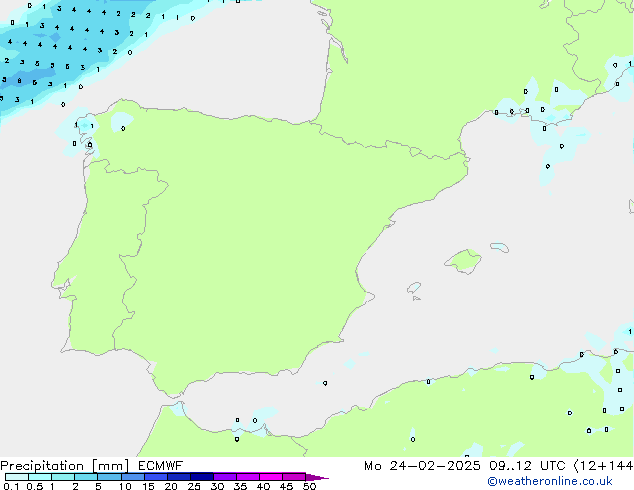Click the 0.1–0.5 mm legend color swatch

[x=17, y=477]
